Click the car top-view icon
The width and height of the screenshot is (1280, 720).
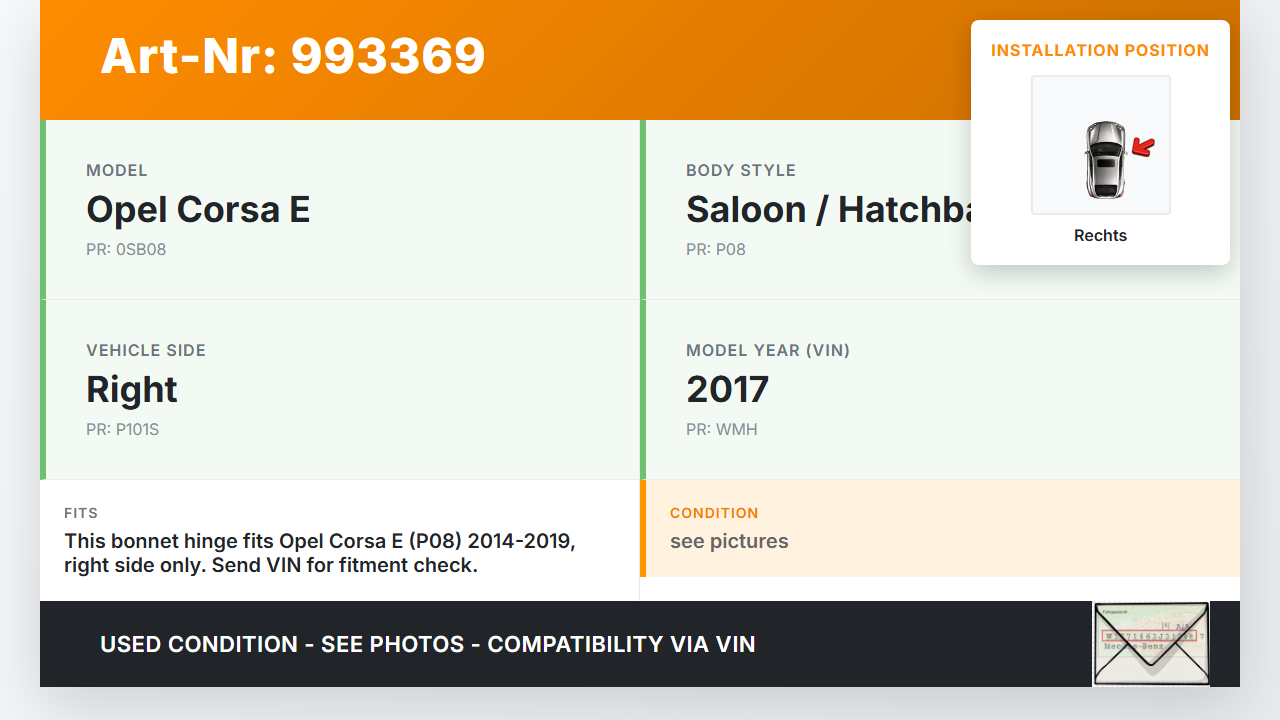[1104, 158]
